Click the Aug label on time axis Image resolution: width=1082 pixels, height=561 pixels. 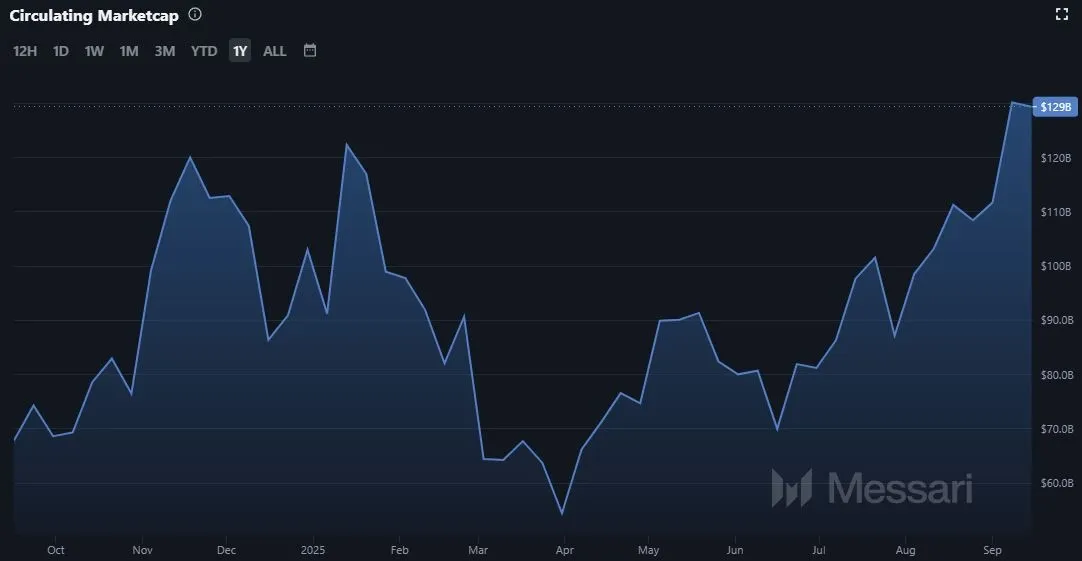(905, 550)
